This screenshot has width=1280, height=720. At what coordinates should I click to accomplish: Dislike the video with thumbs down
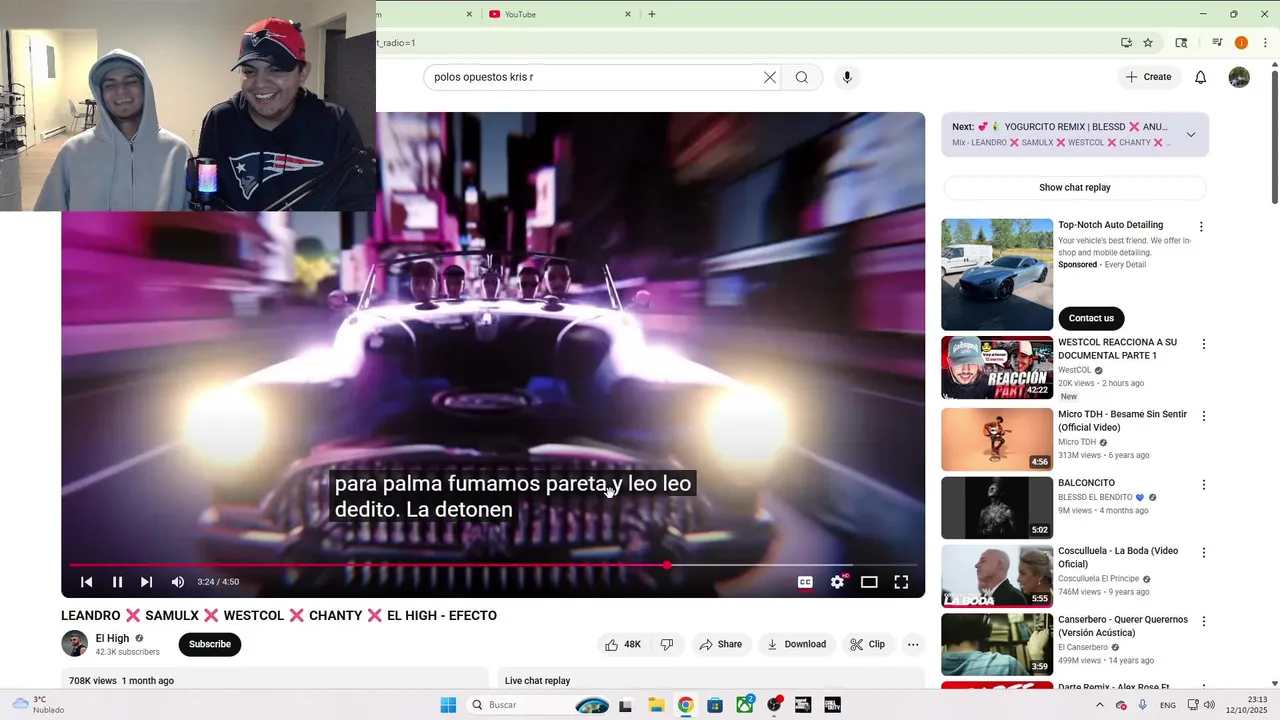tap(667, 644)
